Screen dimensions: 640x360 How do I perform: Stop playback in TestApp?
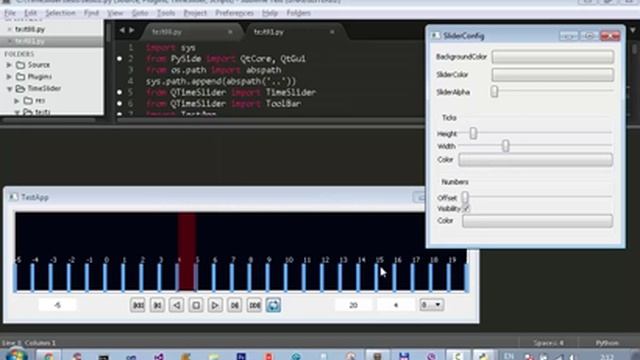tap(196, 305)
